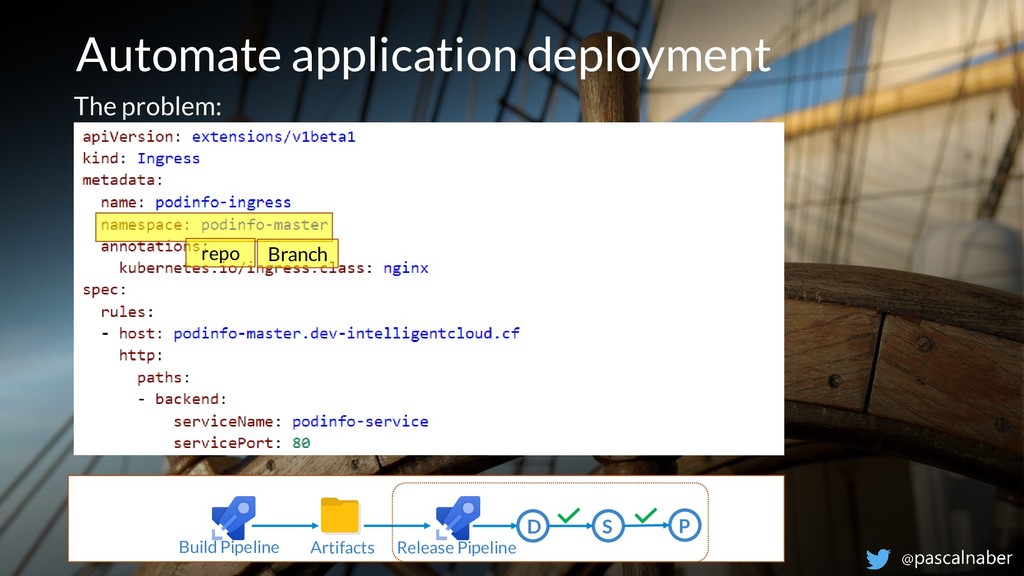Click the green checkmark after stage D

click(569, 515)
